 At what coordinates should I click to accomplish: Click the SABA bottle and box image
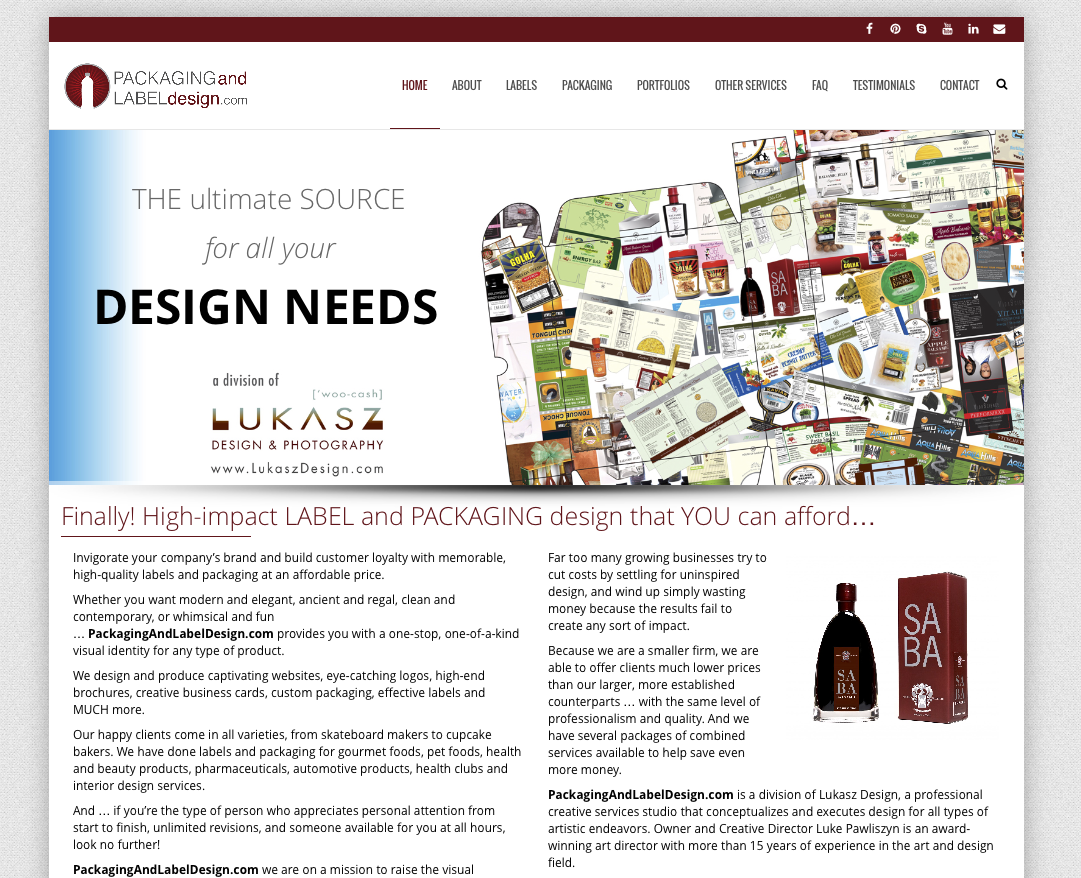click(891, 648)
